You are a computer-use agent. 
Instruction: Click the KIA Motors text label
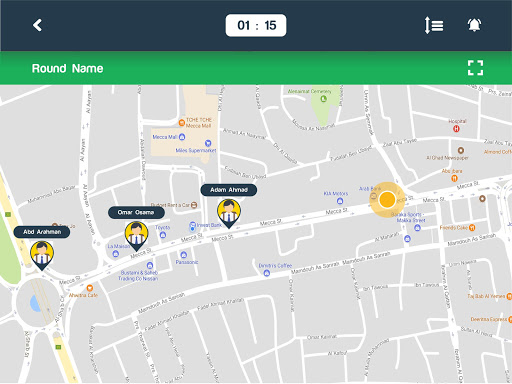click(336, 194)
